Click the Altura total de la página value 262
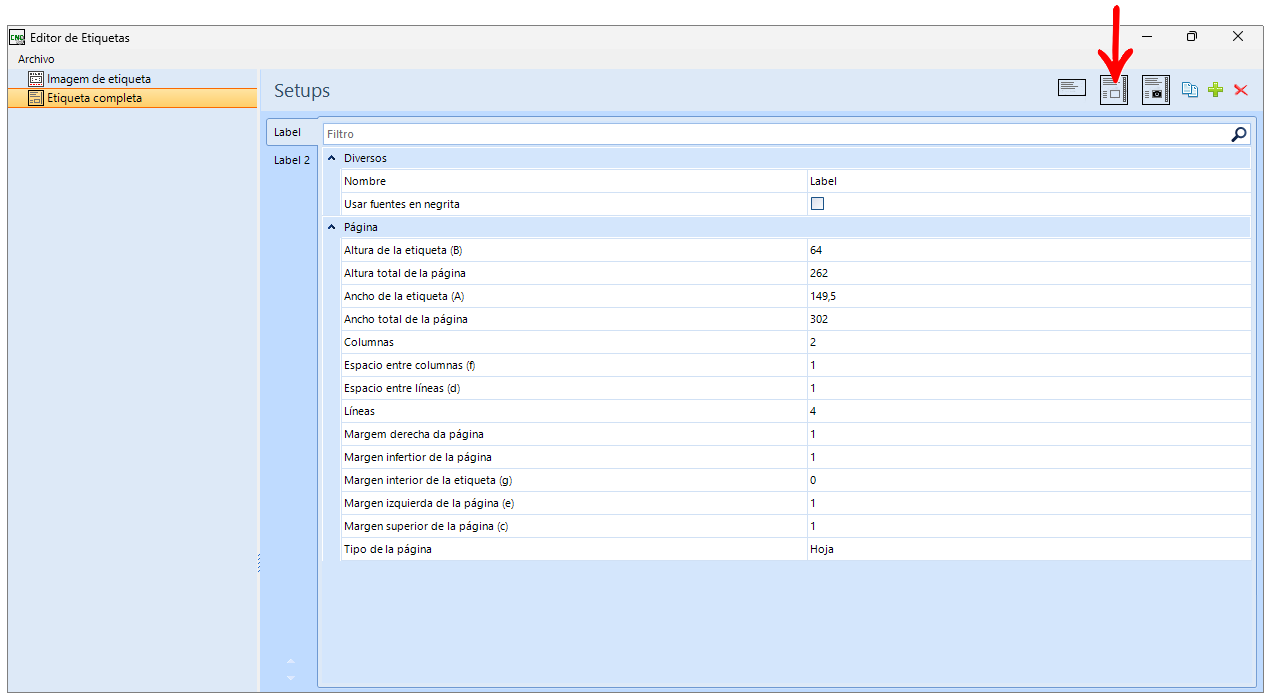The height and width of the screenshot is (698, 1273). [x=1029, y=273]
